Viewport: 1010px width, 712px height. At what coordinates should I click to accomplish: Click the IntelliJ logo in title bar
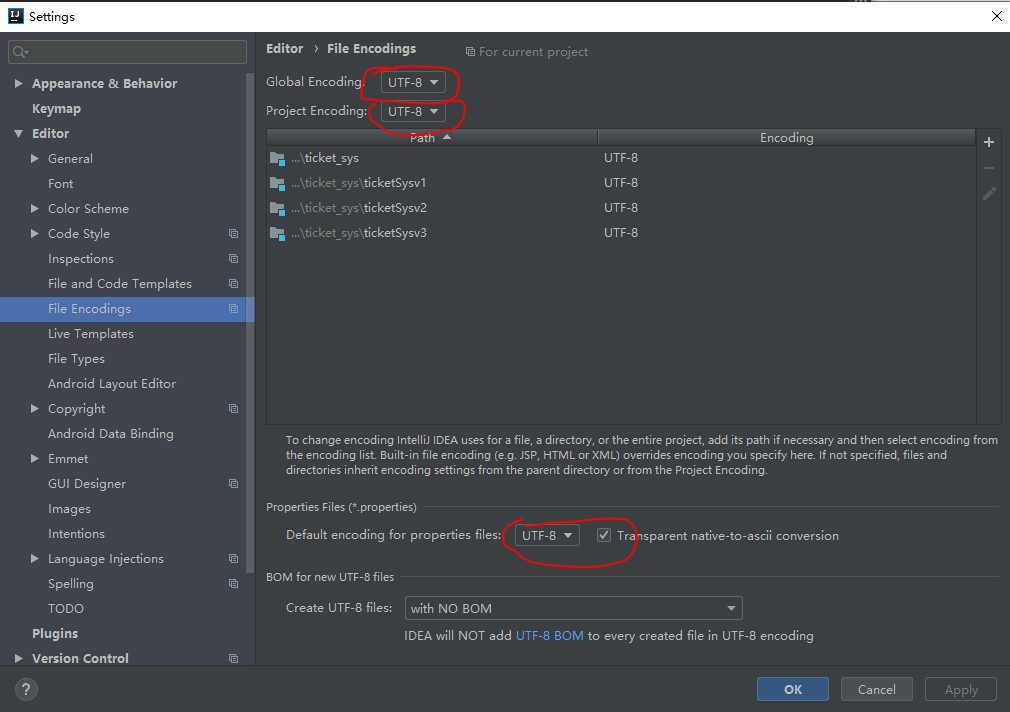(x=15, y=16)
